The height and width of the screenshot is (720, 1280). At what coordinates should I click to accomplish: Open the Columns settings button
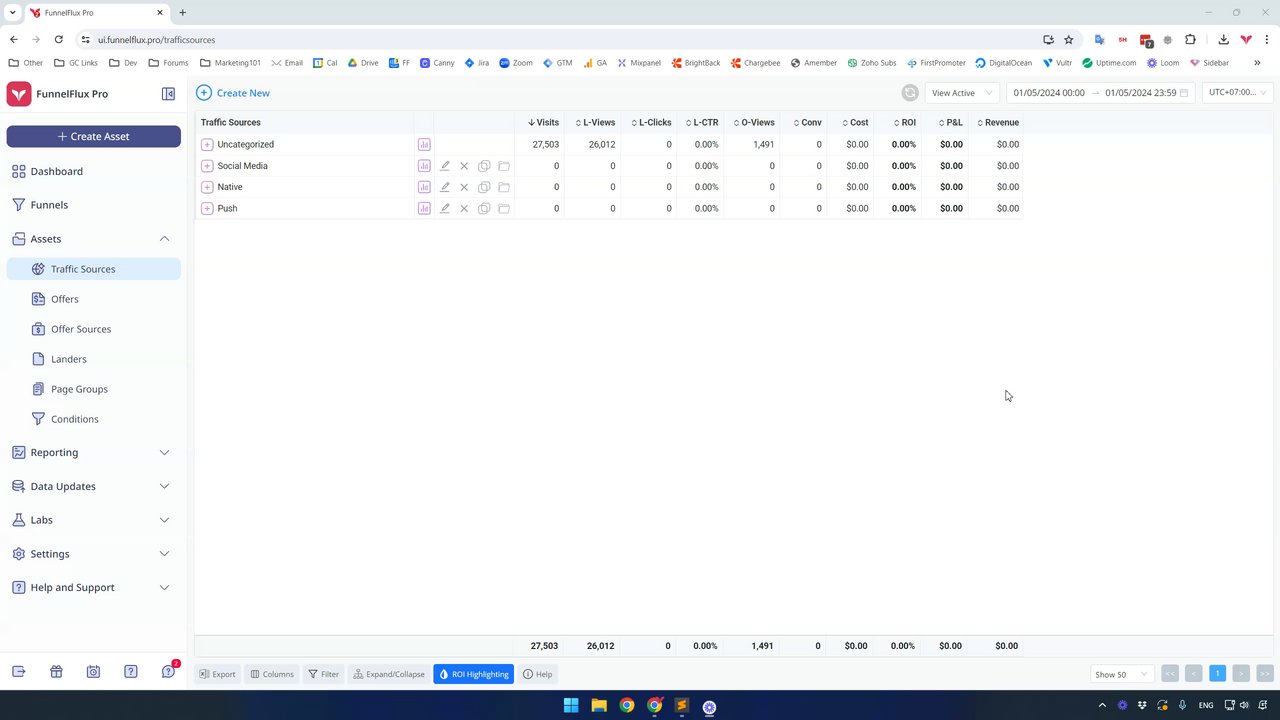[272, 674]
